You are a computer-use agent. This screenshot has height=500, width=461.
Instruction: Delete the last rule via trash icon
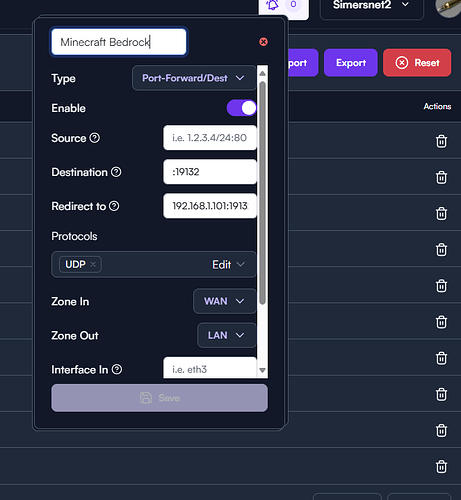(x=441, y=467)
